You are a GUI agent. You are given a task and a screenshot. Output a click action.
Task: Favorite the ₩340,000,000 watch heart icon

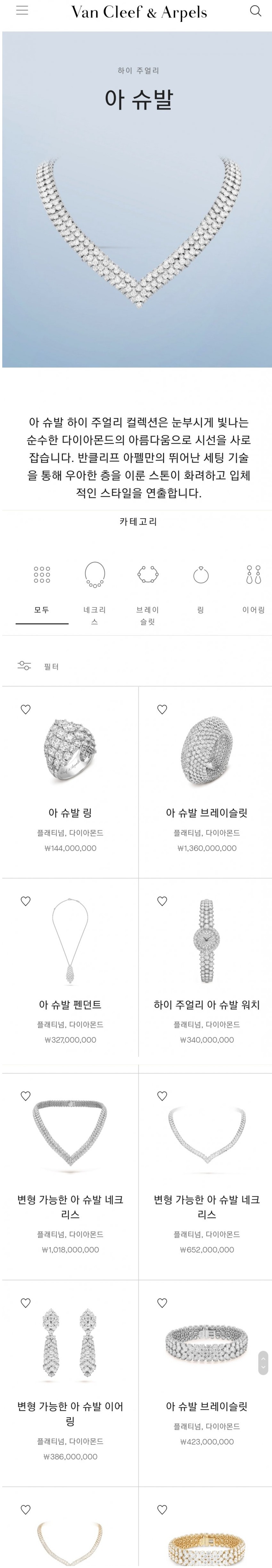pos(162,901)
